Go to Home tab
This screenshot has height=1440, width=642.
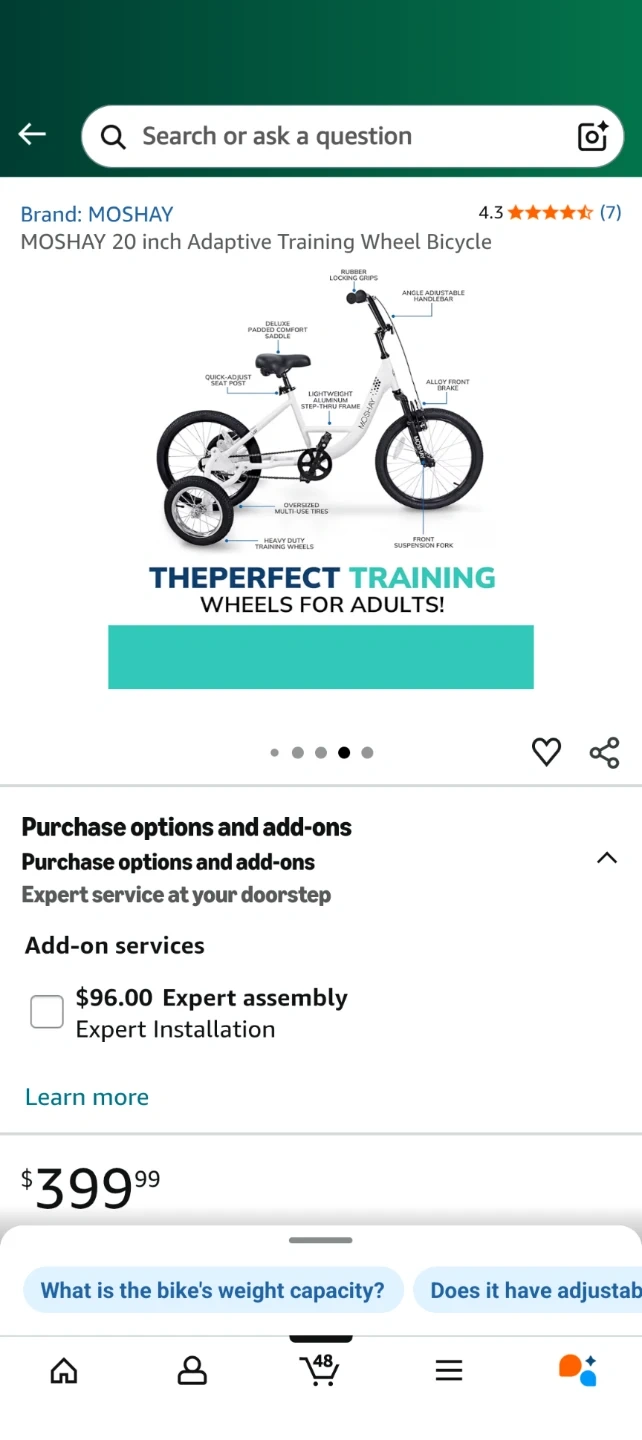(64, 1370)
